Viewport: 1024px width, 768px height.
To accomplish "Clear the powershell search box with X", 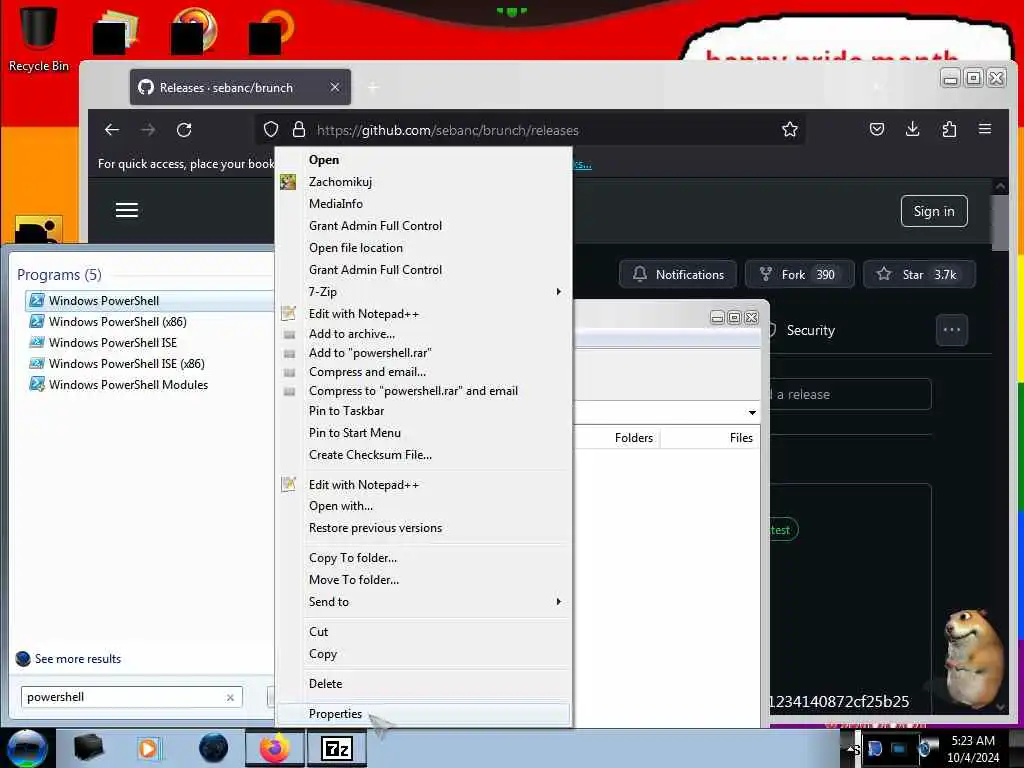I will coord(230,697).
